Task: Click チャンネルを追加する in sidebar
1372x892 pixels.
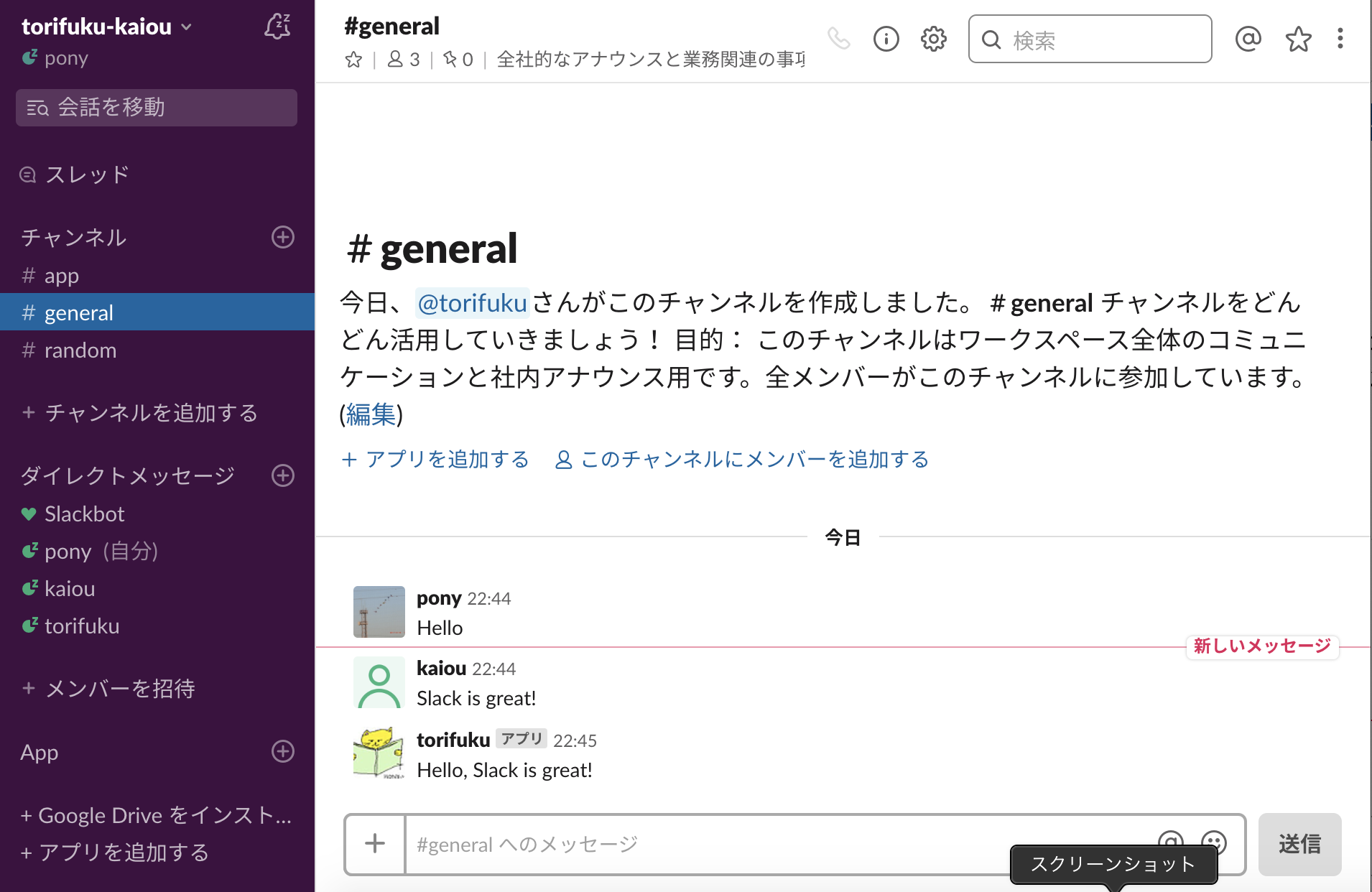Action: pyautogui.click(x=140, y=413)
